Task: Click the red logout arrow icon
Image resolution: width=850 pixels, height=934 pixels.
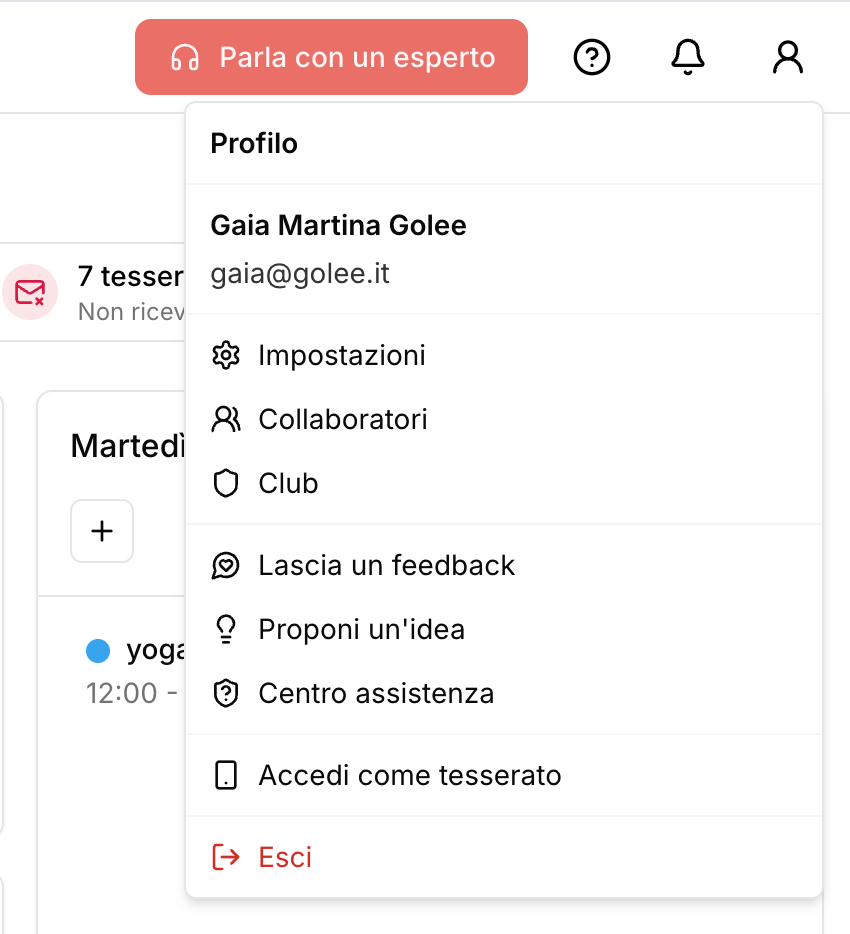Action: tap(227, 857)
